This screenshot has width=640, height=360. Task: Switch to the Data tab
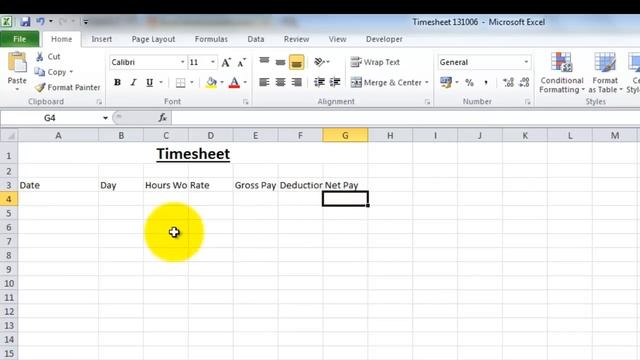pos(256,39)
